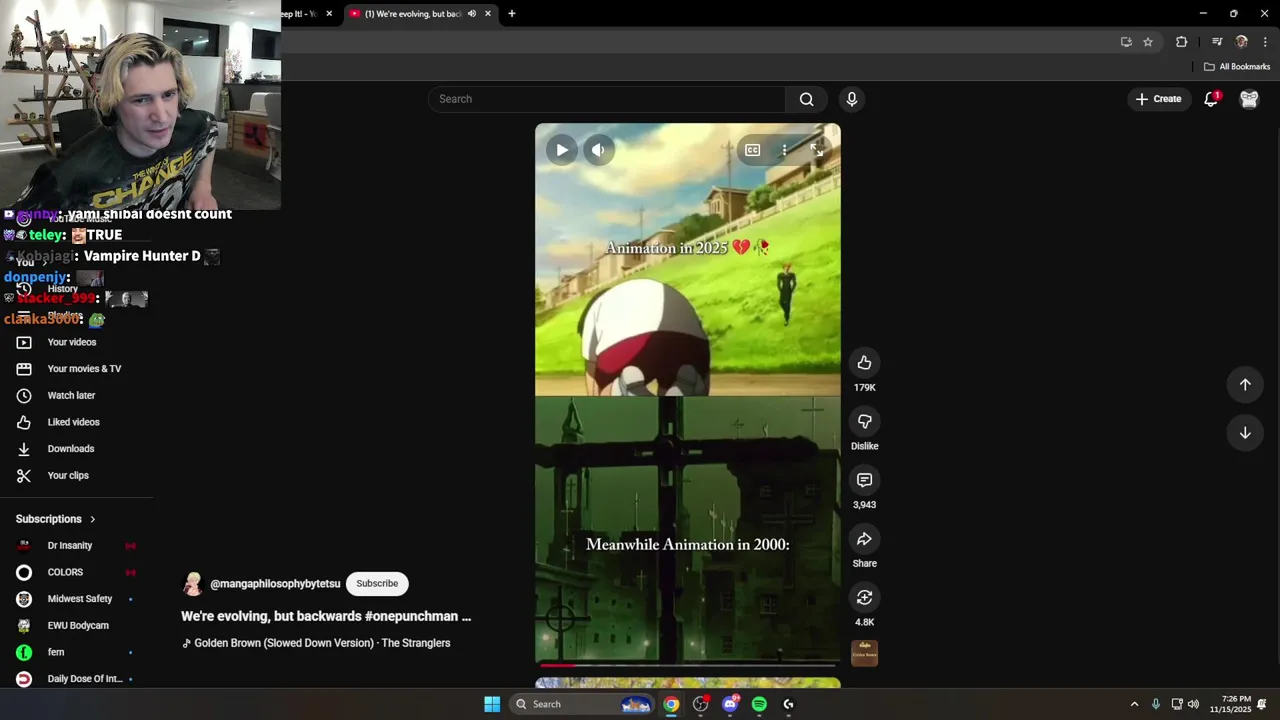Like the Short with 179K likes
The height and width of the screenshot is (720, 1280).
click(864, 363)
